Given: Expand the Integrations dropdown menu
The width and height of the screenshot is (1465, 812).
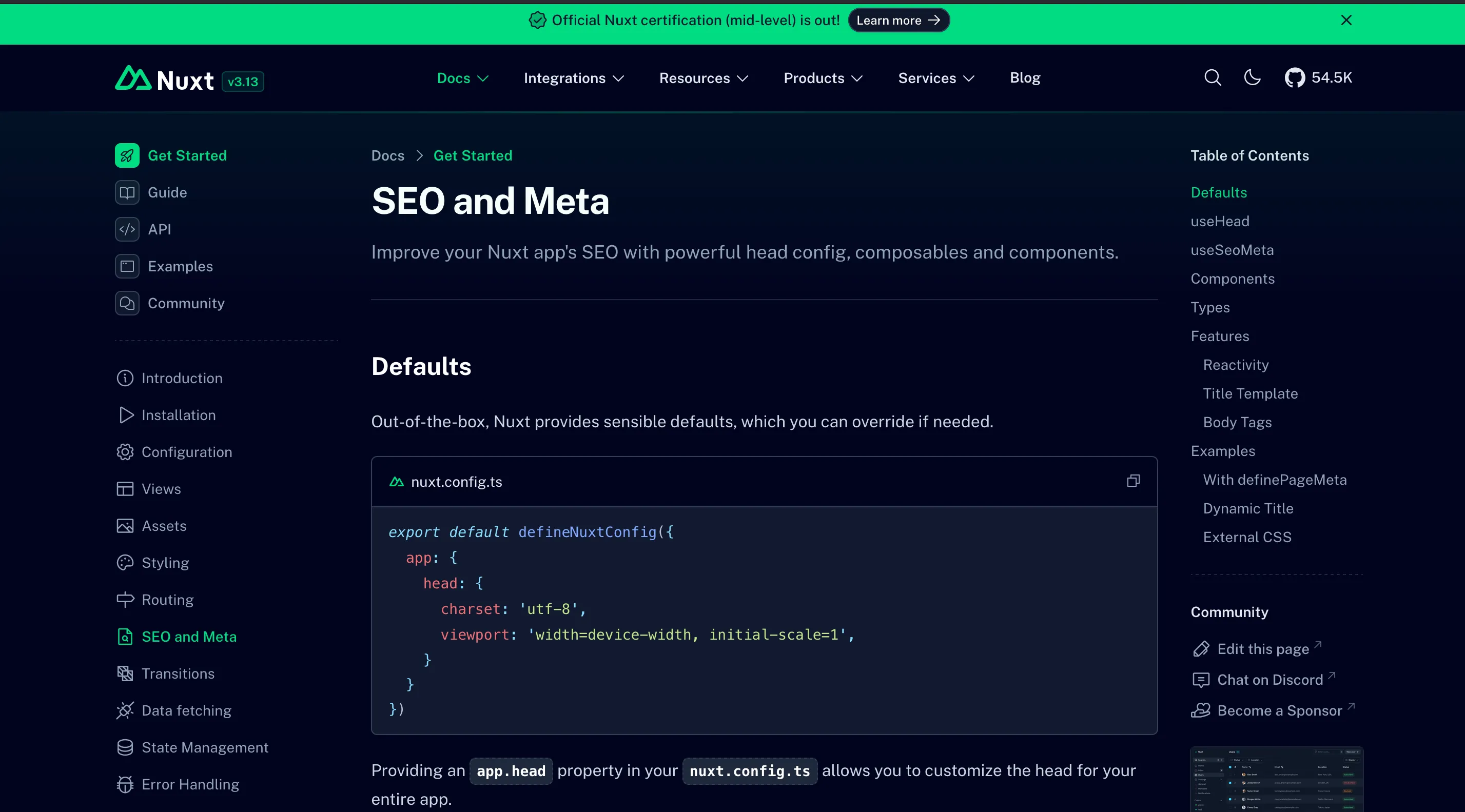Looking at the screenshot, I should (x=573, y=78).
